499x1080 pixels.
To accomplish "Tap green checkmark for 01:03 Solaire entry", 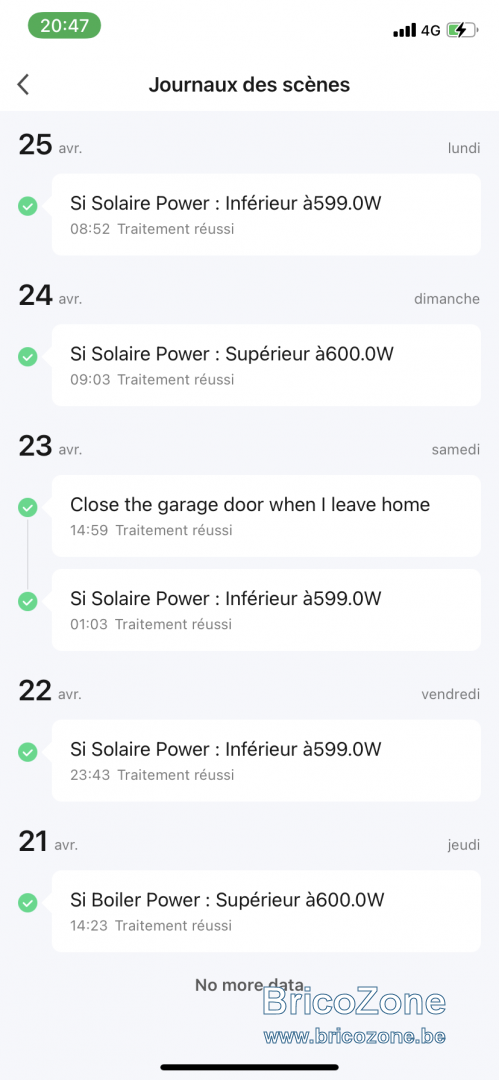I will [x=28, y=601].
